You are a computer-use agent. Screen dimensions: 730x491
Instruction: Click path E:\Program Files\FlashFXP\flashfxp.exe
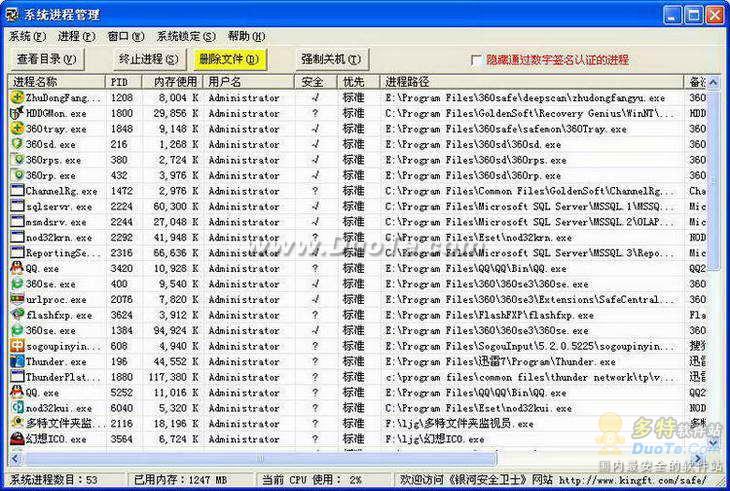click(489, 315)
